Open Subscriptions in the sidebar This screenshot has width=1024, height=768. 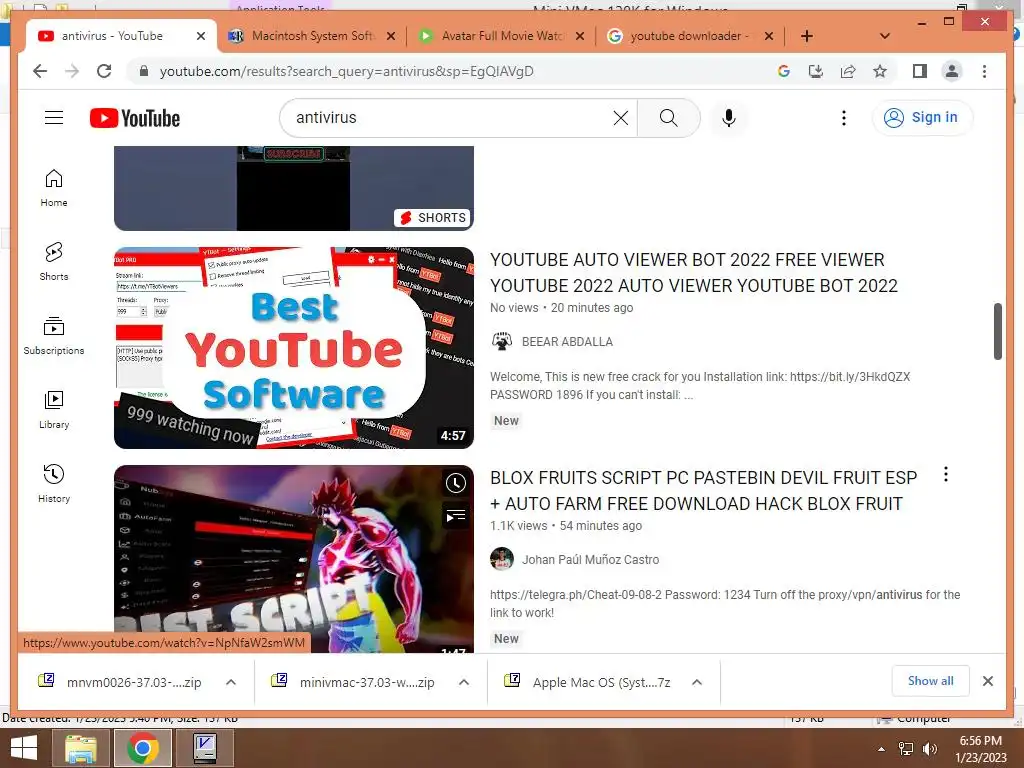(x=54, y=336)
